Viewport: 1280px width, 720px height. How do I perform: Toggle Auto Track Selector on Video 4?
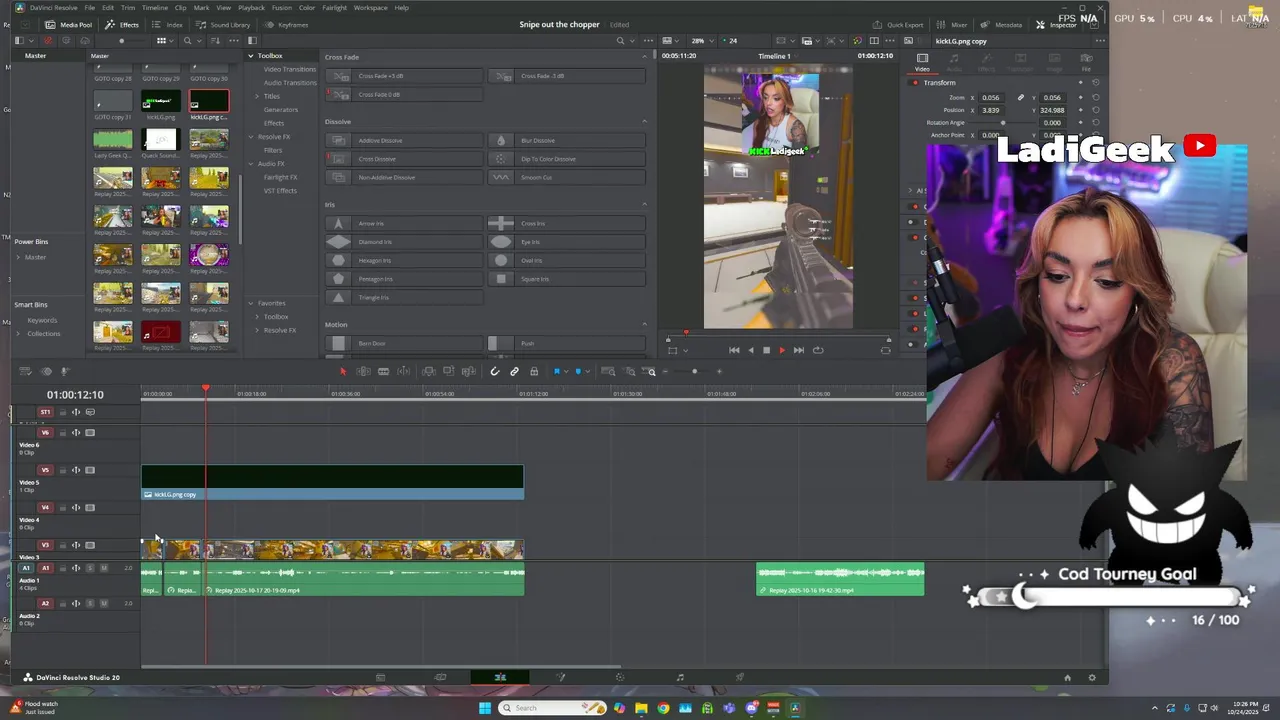[76, 508]
